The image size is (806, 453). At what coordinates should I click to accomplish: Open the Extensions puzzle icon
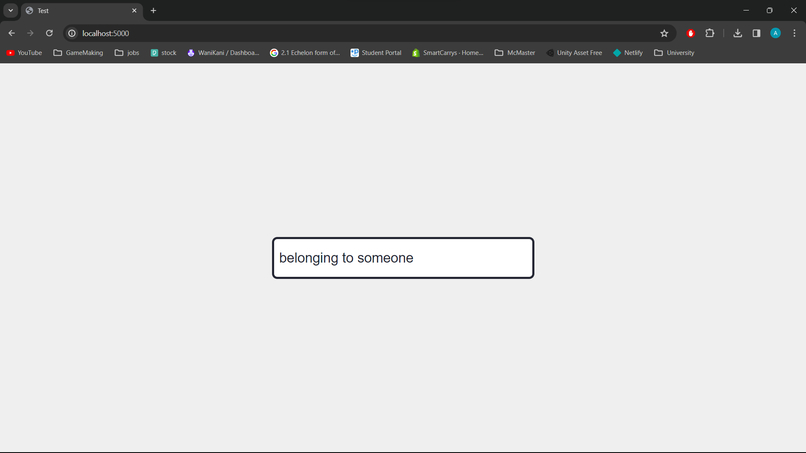coord(710,33)
